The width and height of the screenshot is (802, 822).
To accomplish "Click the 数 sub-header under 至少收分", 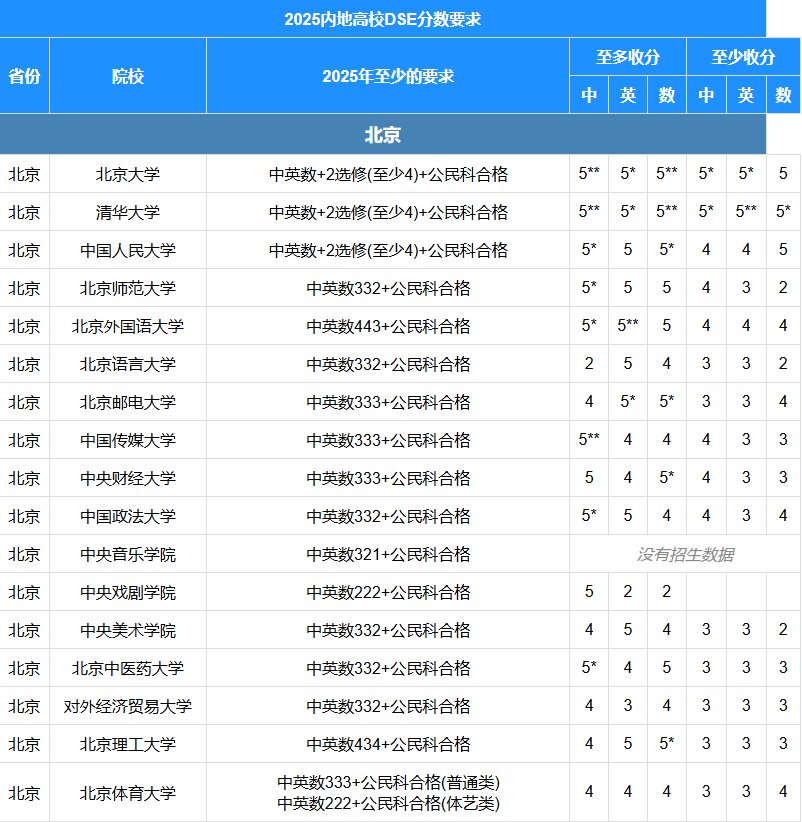I will 783,97.
